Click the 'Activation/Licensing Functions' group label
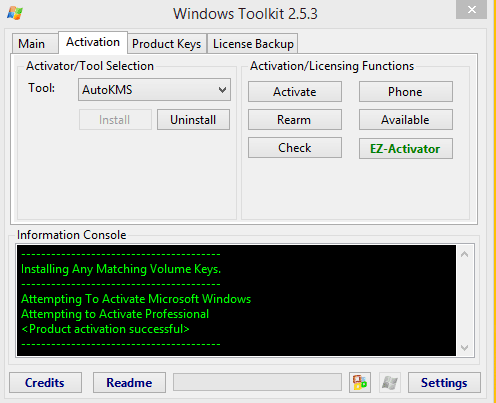The width and height of the screenshot is (496, 403). point(332,66)
